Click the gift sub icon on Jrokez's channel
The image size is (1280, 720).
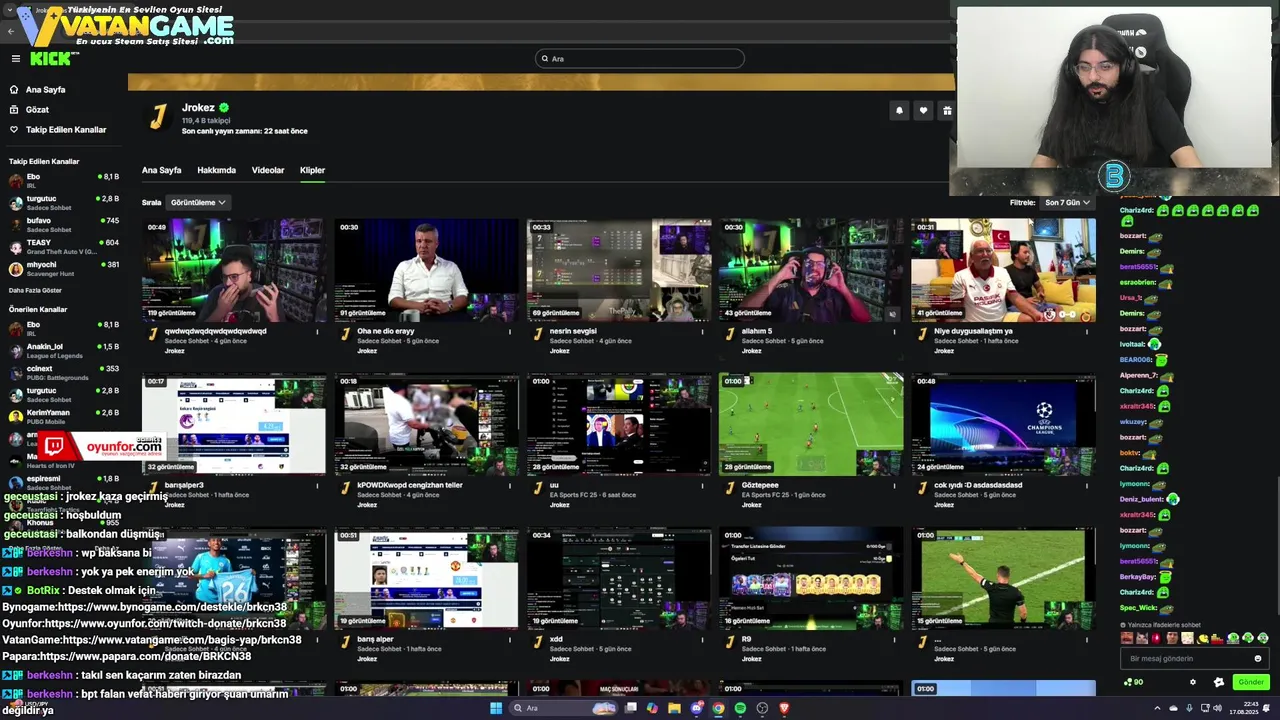point(946,111)
